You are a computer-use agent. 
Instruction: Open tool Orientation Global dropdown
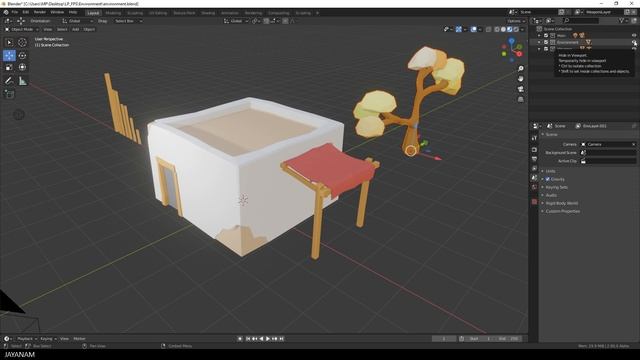[x=77, y=21]
